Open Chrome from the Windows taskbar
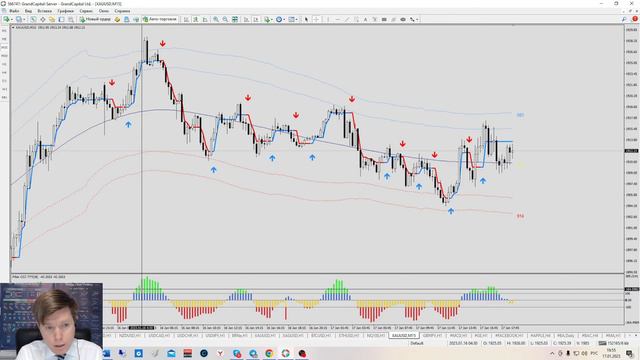This screenshot has width=640, height=360. tap(269, 353)
